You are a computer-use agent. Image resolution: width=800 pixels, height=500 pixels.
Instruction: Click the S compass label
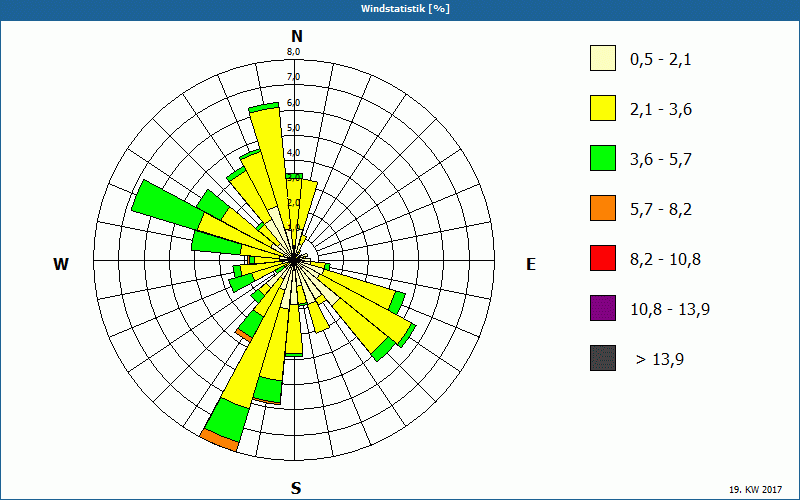296,488
